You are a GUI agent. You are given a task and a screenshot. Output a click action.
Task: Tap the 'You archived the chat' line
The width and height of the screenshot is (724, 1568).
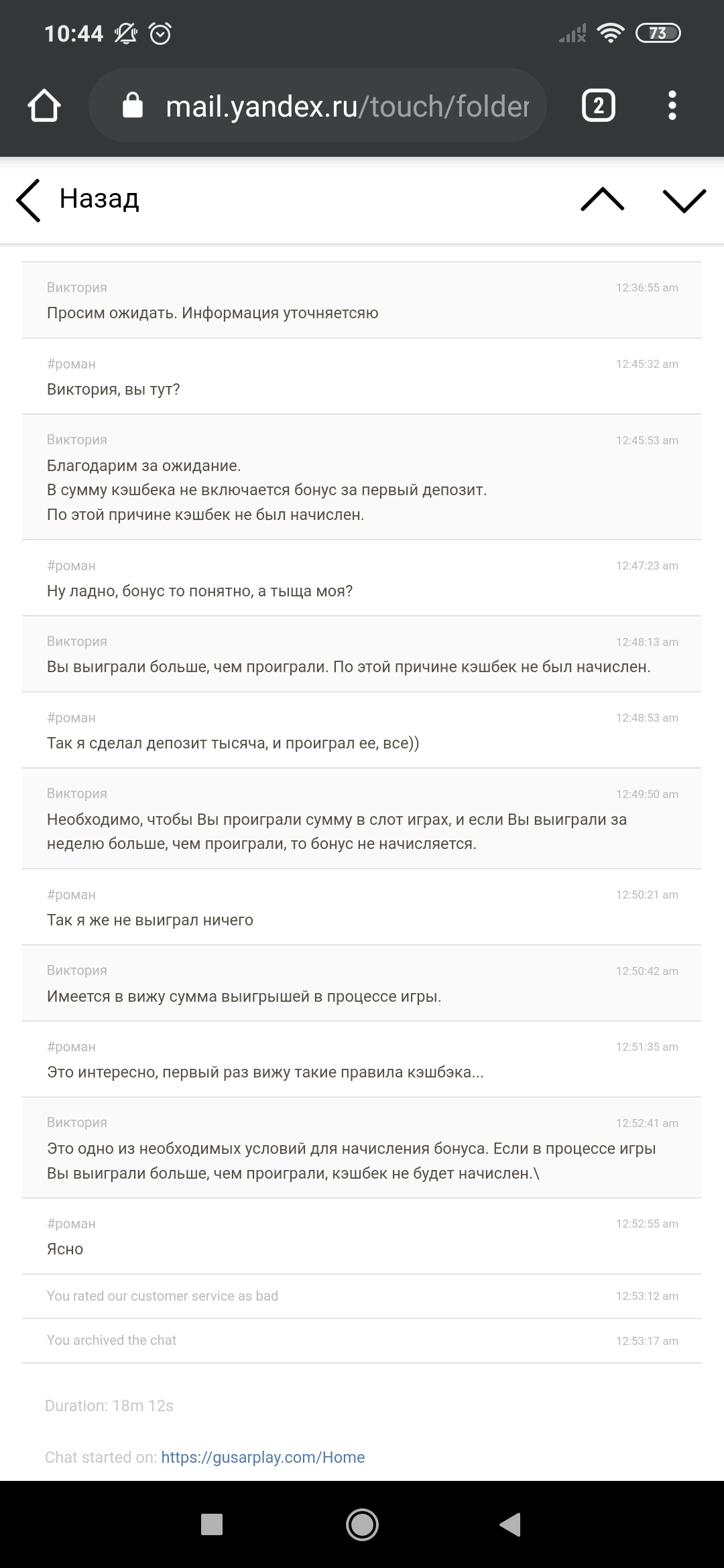[x=111, y=1340]
